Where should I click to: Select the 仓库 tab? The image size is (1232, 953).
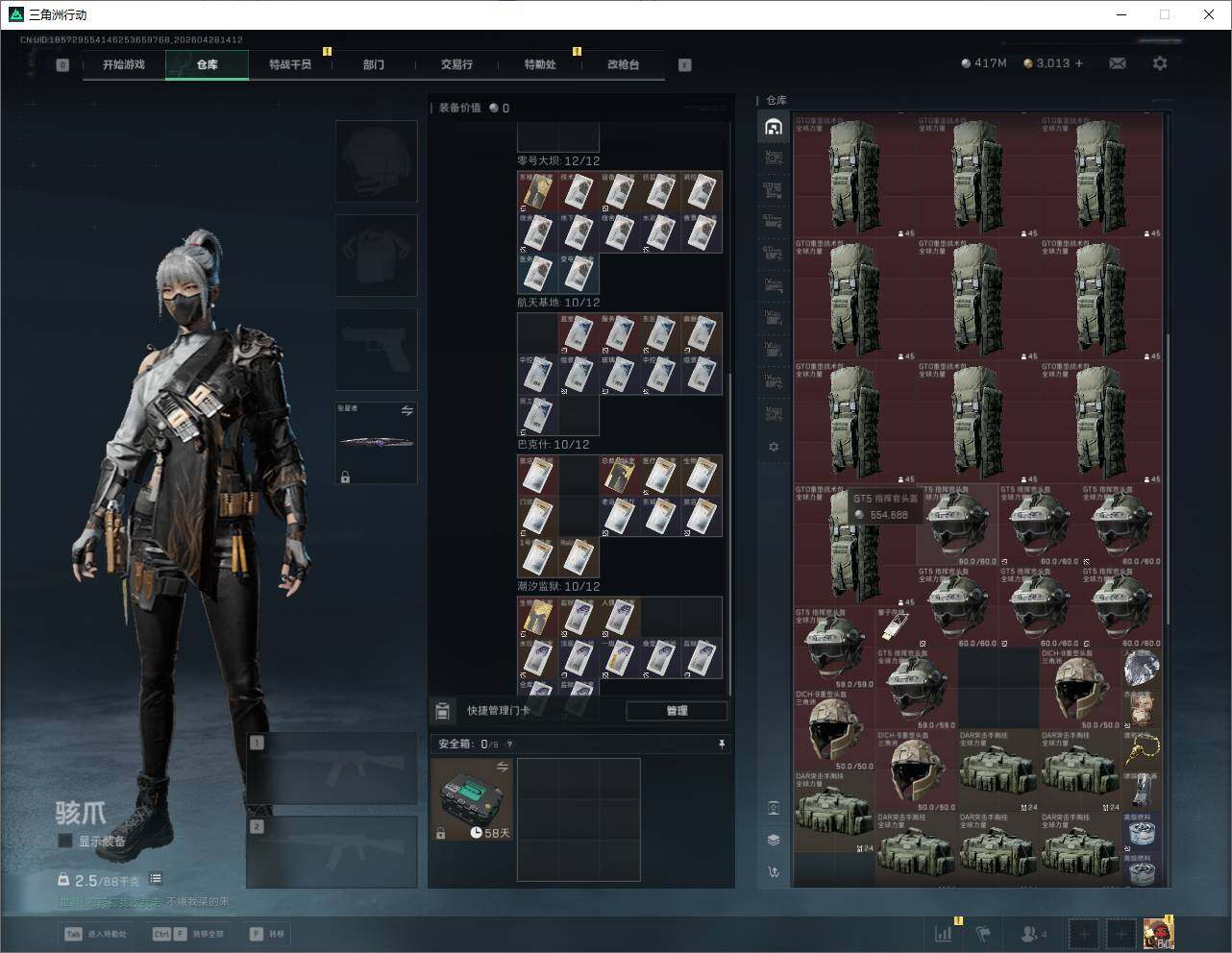pyautogui.click(x=207, y=64)
